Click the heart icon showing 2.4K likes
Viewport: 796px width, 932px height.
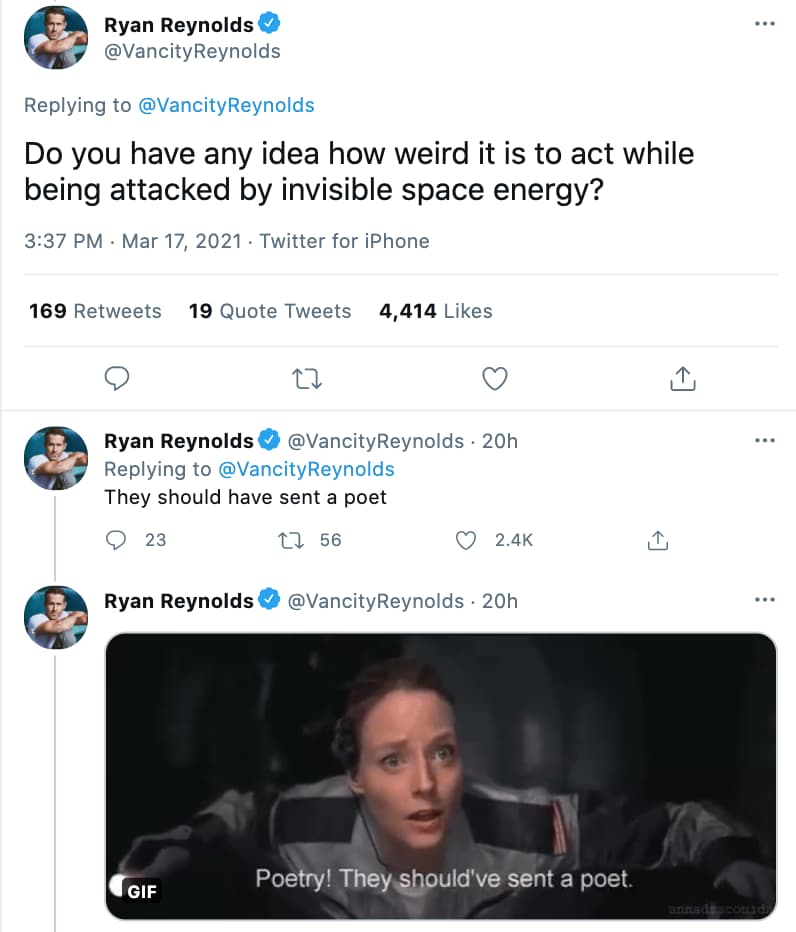(x=466, y=539)
